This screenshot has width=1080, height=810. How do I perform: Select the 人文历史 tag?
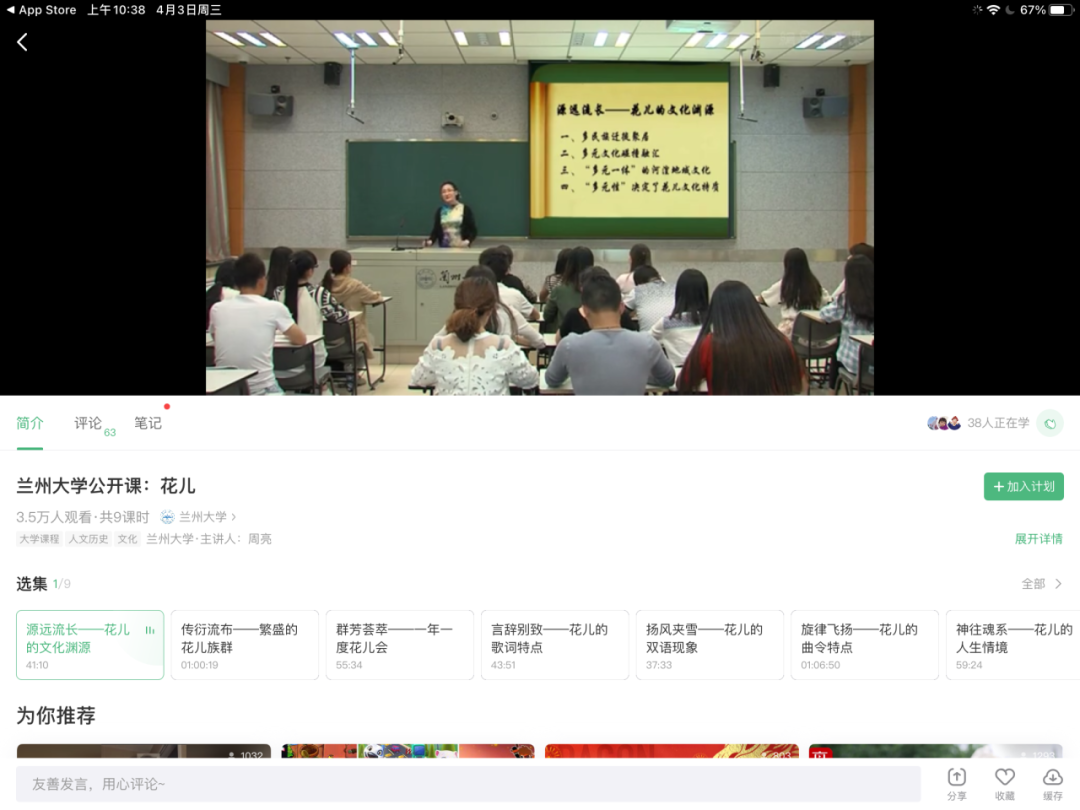88,539
